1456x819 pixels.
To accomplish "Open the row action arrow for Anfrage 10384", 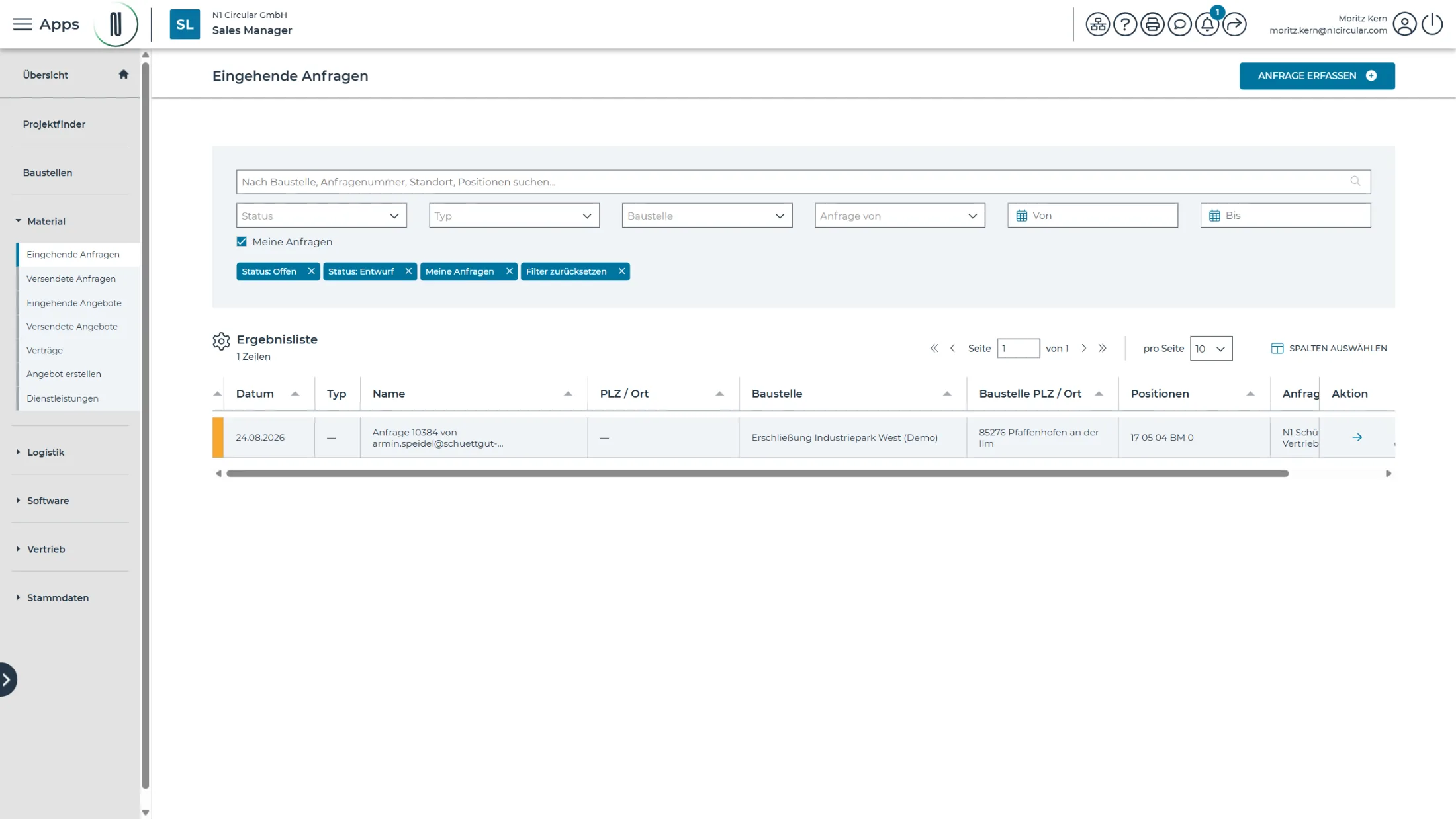I will (1357, 437).
